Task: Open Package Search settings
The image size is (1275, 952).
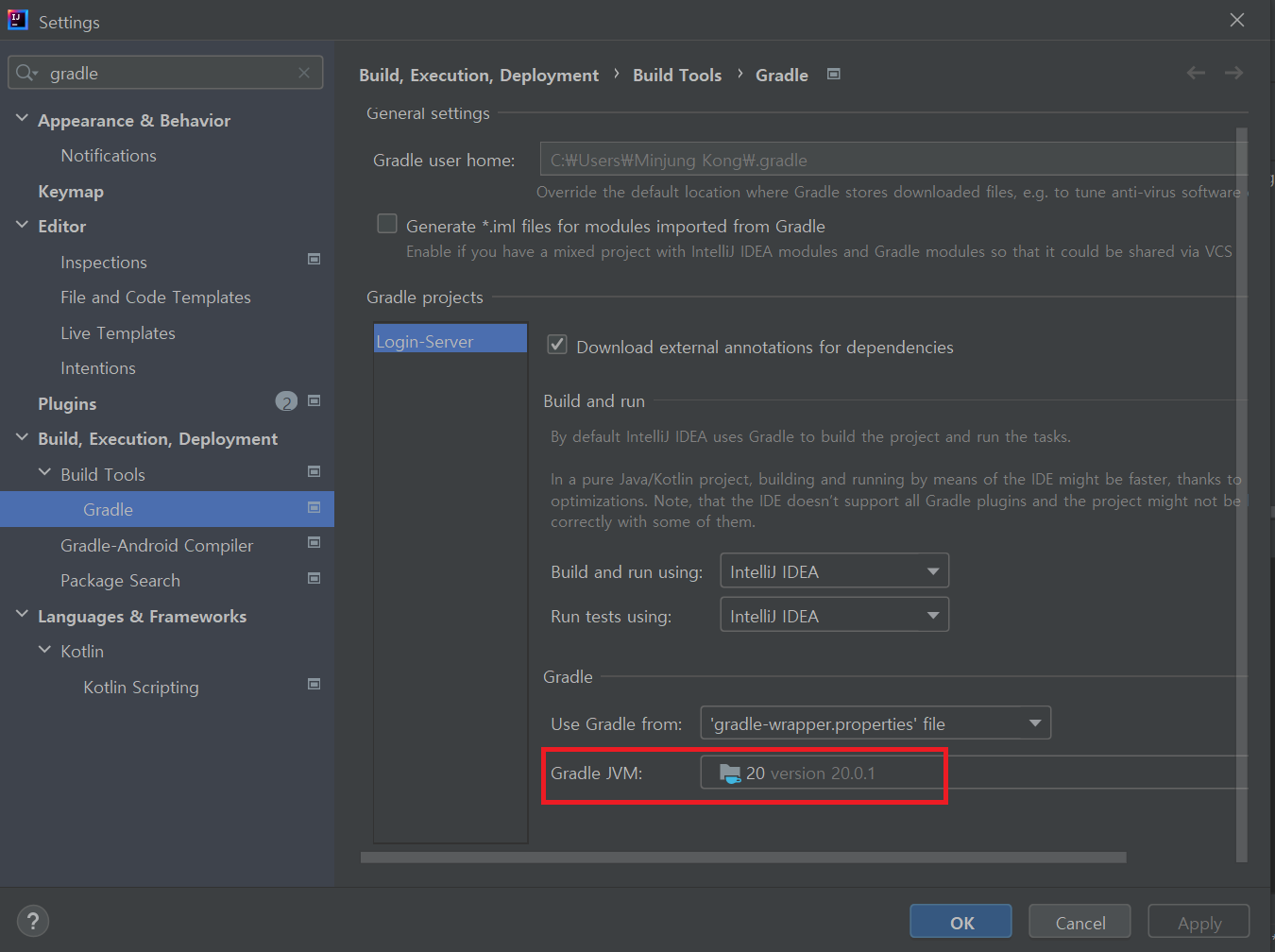Action: tap(120, 581)
